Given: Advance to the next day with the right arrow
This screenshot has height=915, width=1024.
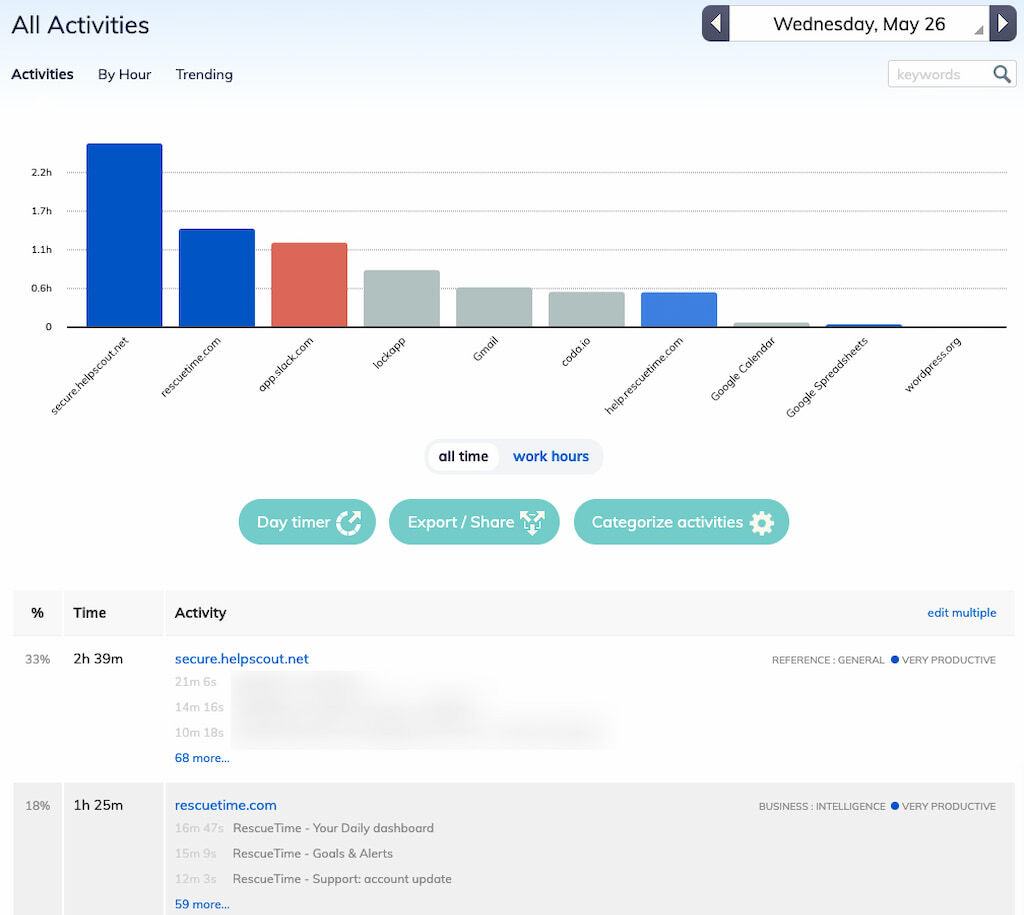Looking at the screenshot, I should tap(1003, 22).
